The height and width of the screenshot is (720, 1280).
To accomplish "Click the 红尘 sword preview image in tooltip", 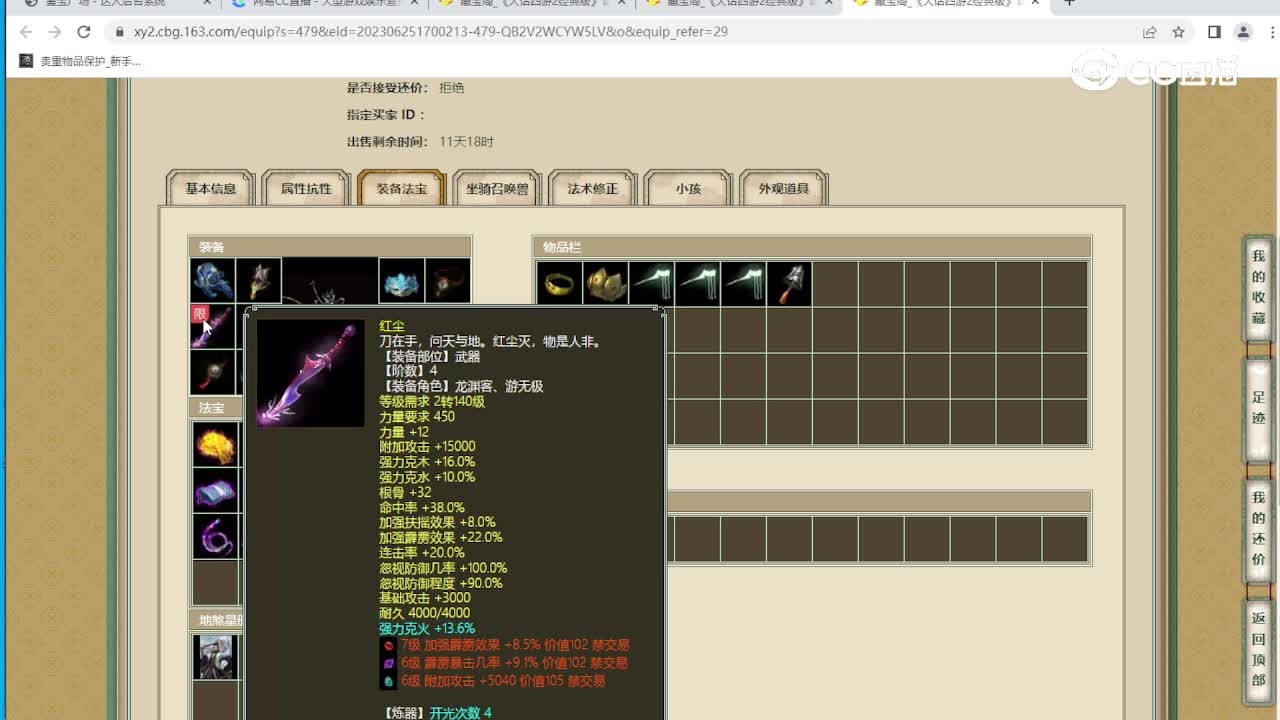I will pyautogui.click(x=311, y=373).
